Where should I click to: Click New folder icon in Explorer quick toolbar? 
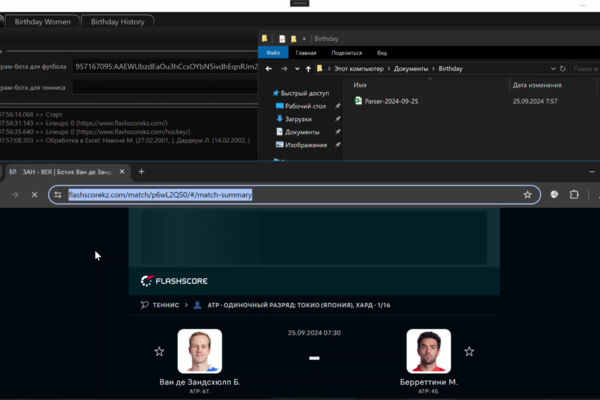coord(294,39)
